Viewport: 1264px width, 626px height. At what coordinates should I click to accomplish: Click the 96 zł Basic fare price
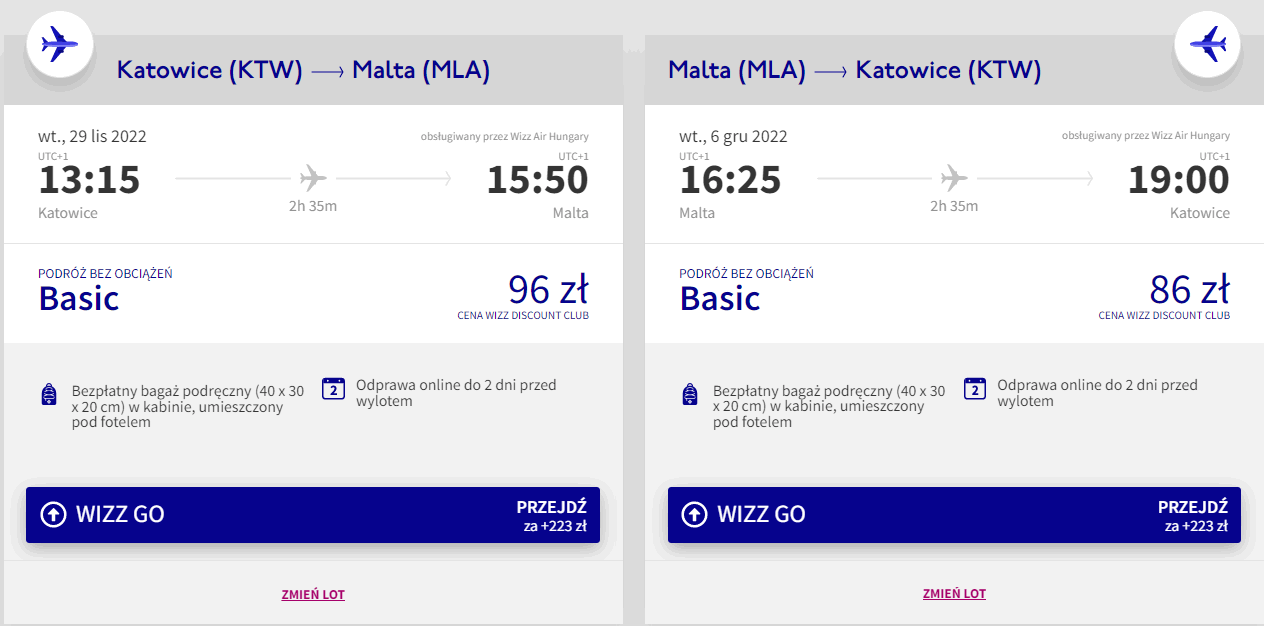[x=548, y=290]
